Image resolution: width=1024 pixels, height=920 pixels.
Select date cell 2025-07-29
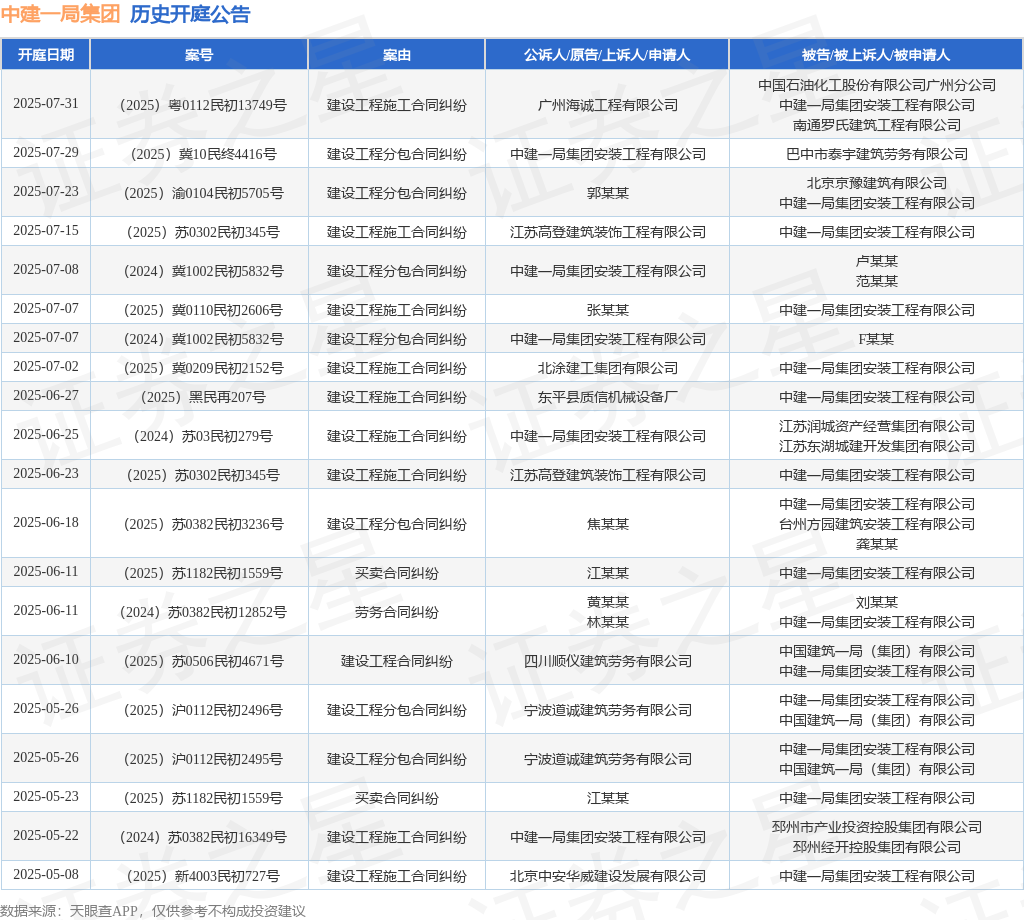click(x=46, y=153)
